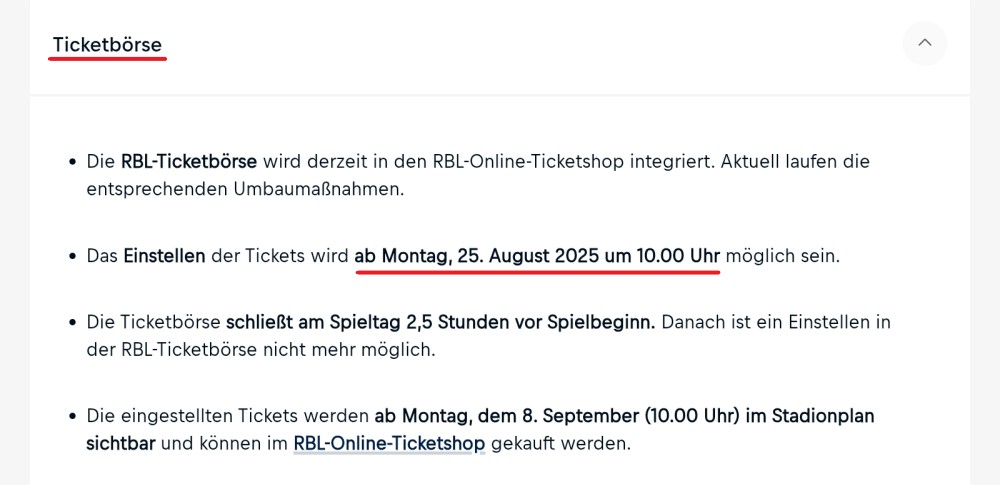Collapse the Ticketbörse section with chevron
The image size is (1000, 485).
click(924, 43)
